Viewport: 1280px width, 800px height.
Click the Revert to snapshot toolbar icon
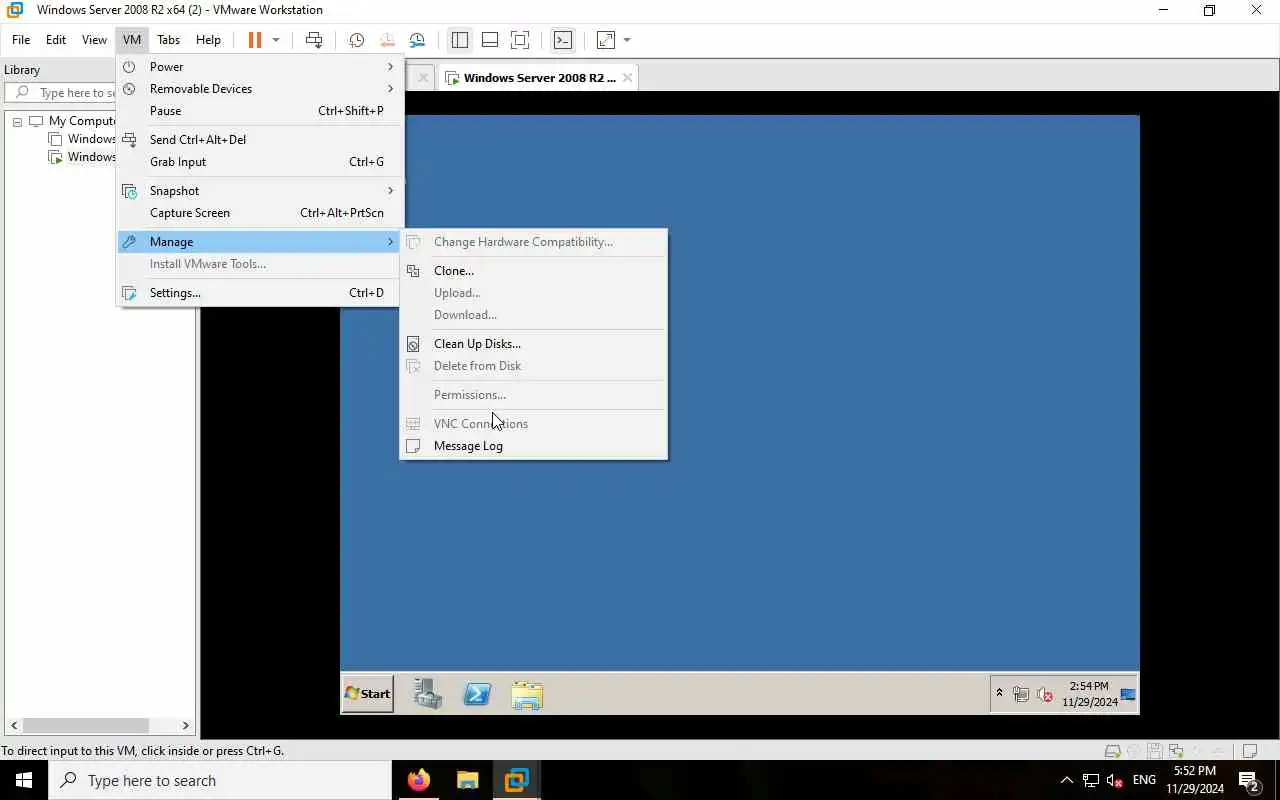(387, 40)
